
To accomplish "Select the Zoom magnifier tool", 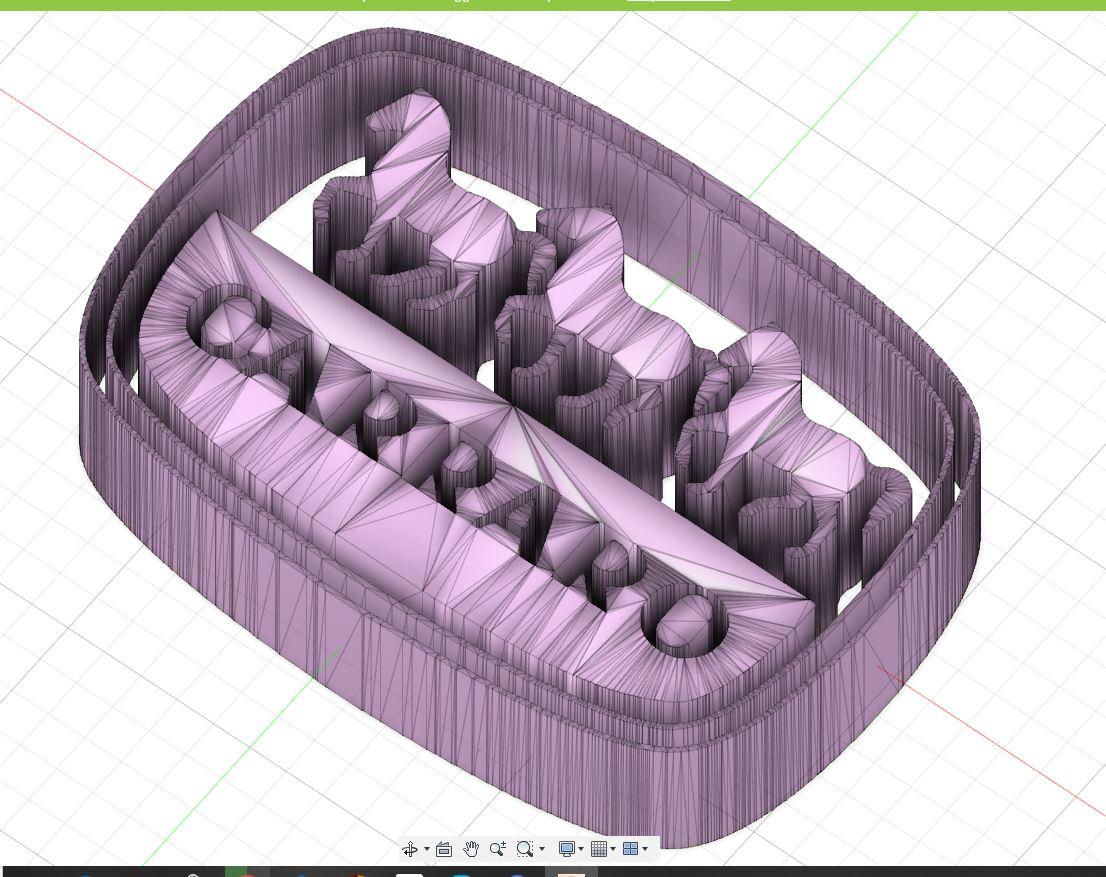I will coord(497,849).
